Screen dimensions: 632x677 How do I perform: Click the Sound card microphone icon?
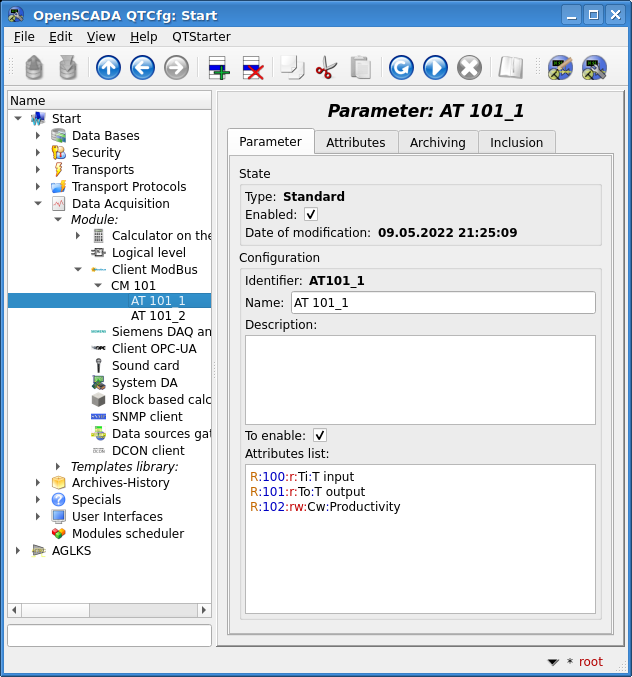(98, 365)
